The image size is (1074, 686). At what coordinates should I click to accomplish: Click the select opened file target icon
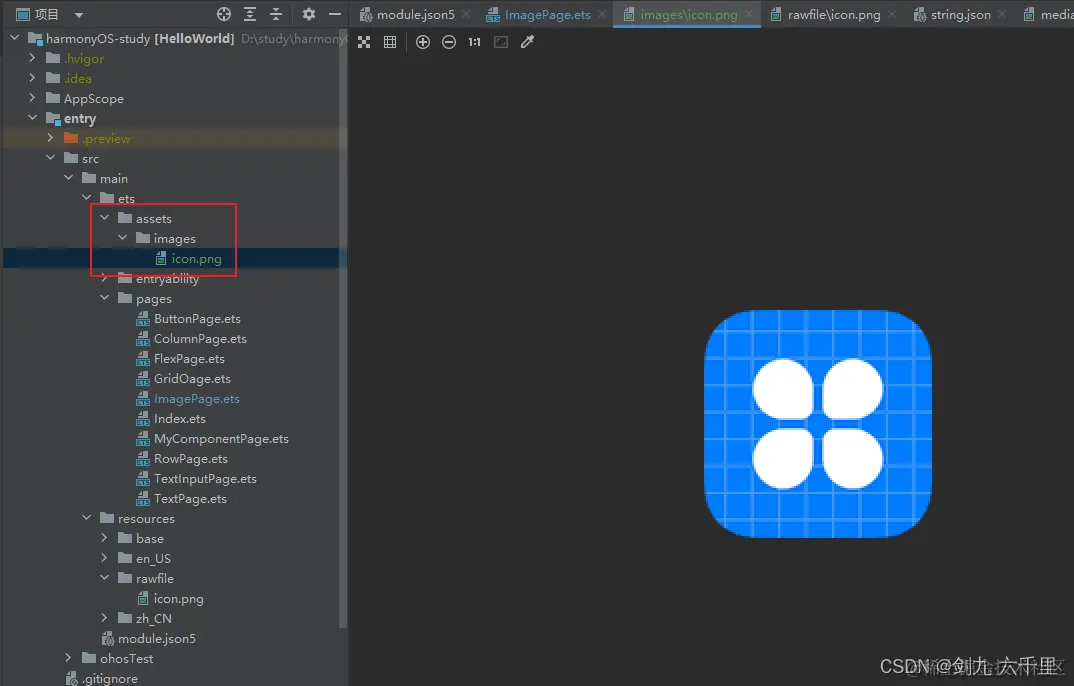click(224, 14)
